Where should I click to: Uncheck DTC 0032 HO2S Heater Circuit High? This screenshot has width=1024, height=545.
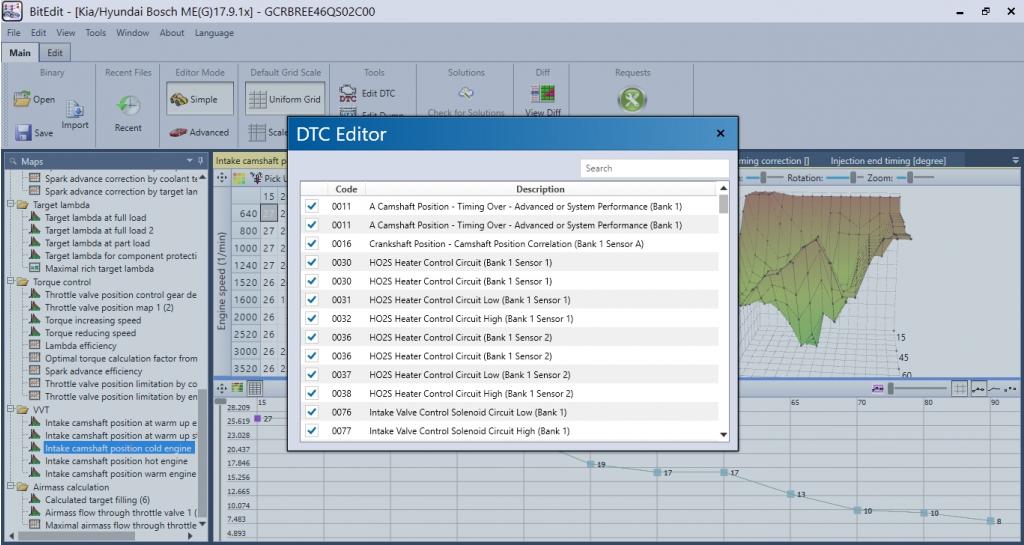click(312, 319)
